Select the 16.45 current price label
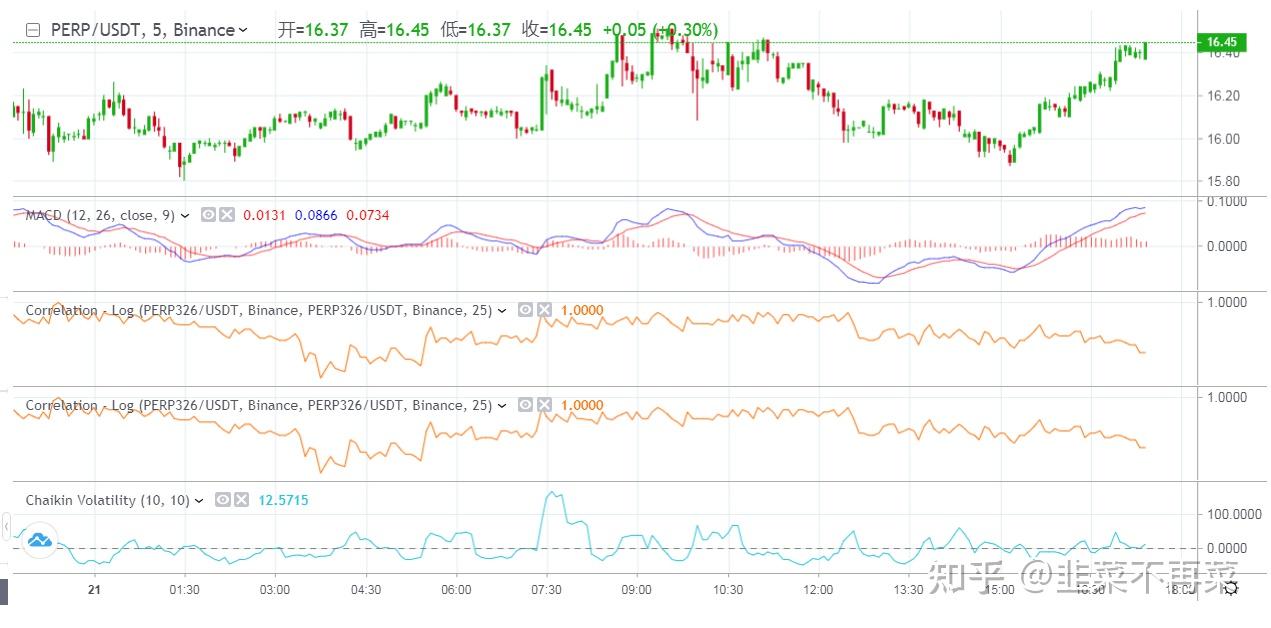Image resolution: width=1271 pixels, height=628 pixels. [1222, 42]
